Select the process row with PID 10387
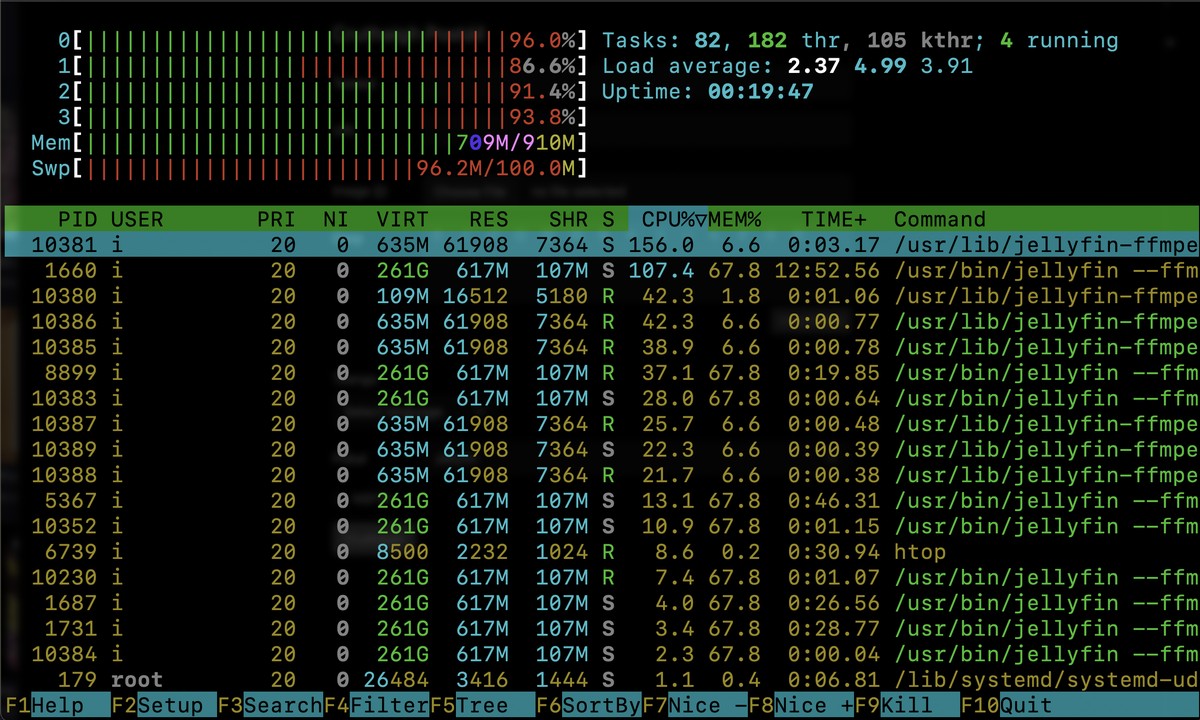 click(x=600, y=424)
